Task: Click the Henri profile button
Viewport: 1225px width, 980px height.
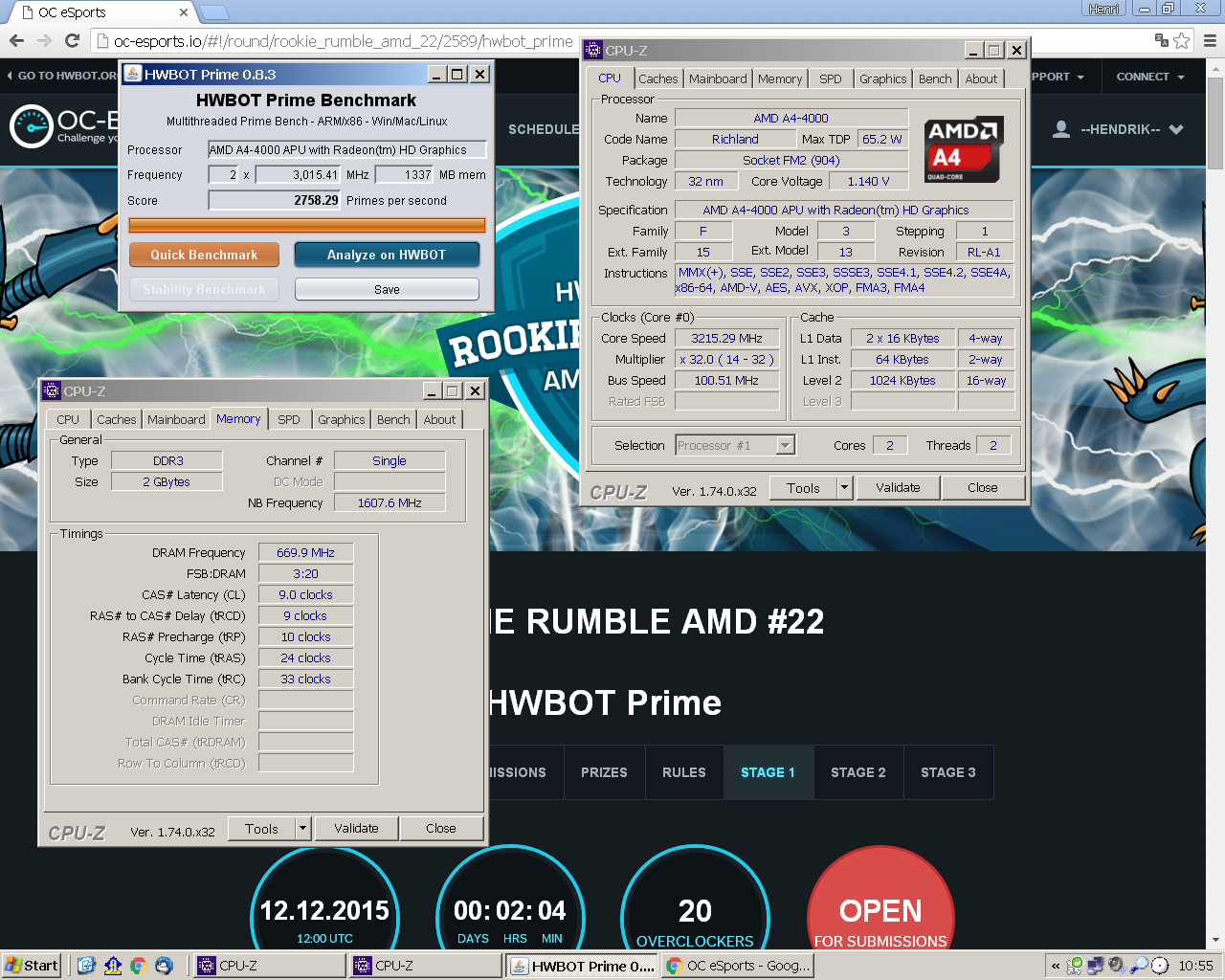Action: pyautogui.click(x=1103, y=9)
